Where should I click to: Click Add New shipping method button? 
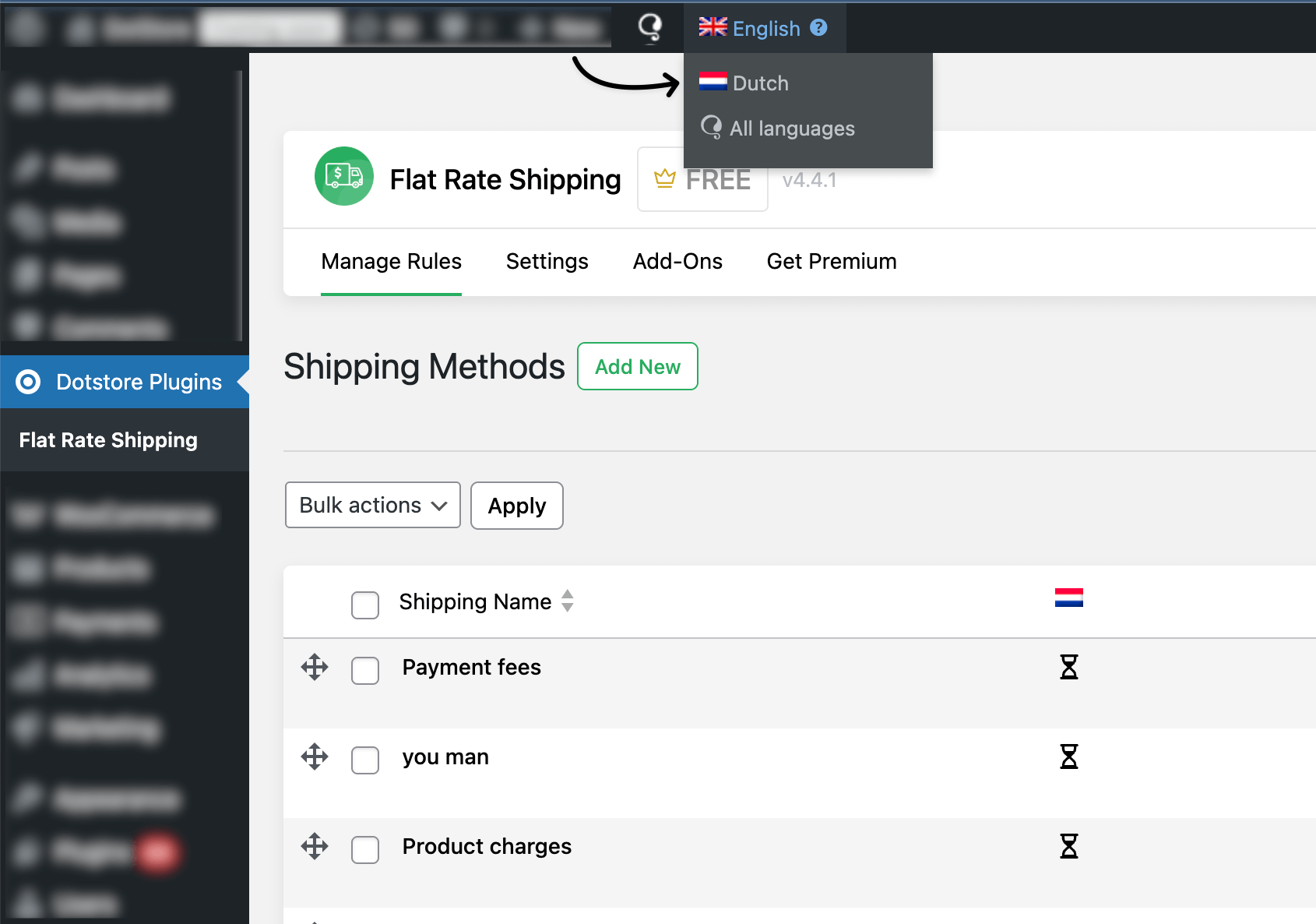pyautogui.click(x=638, y=366)
